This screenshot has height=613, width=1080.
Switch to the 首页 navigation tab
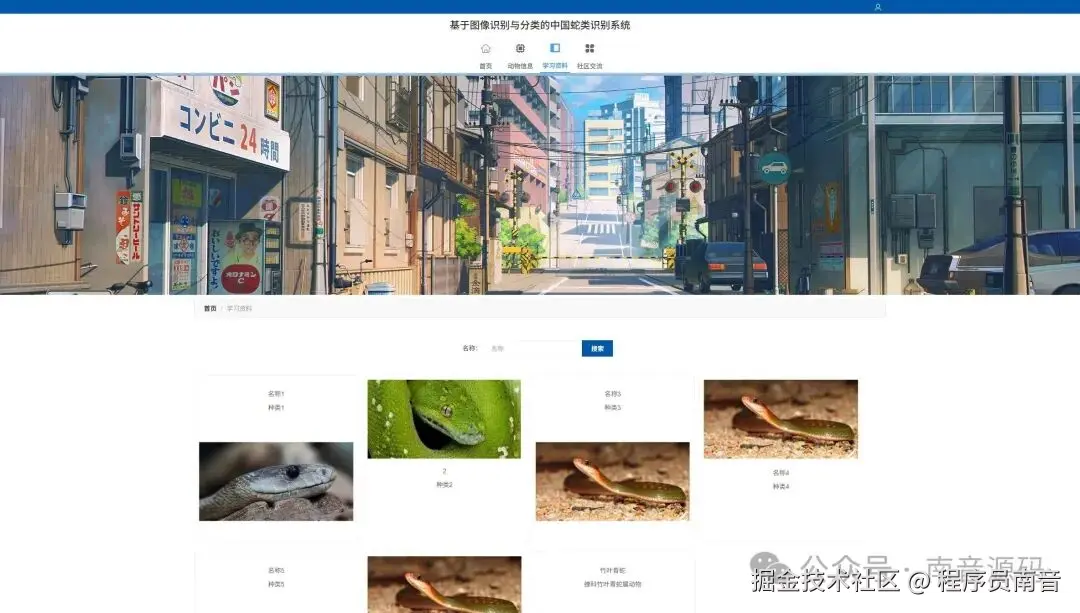(486, 64)
